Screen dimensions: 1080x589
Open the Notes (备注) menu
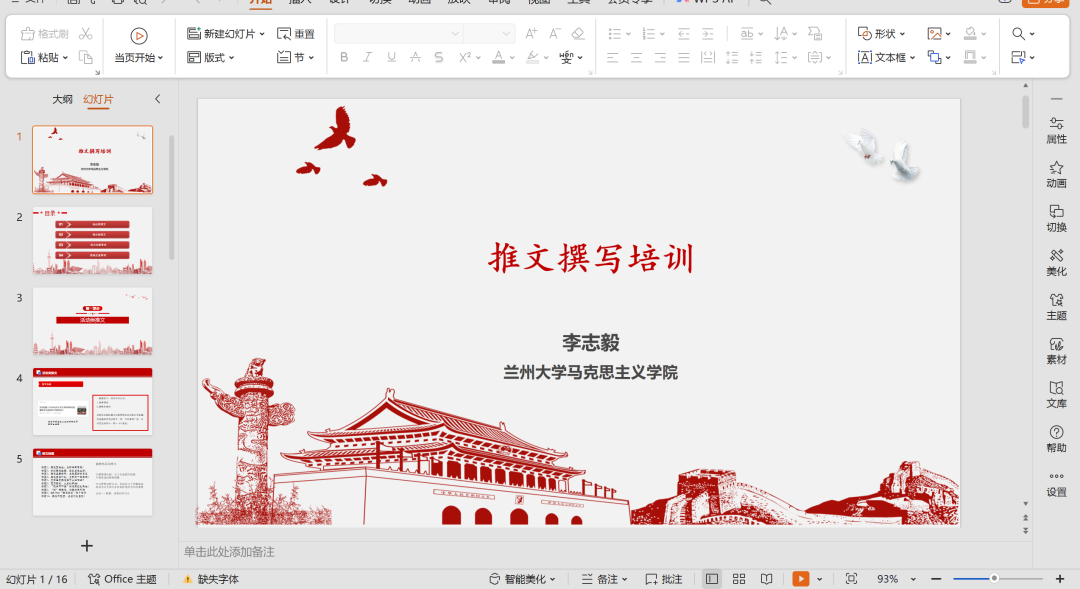[x=605, y=579]
